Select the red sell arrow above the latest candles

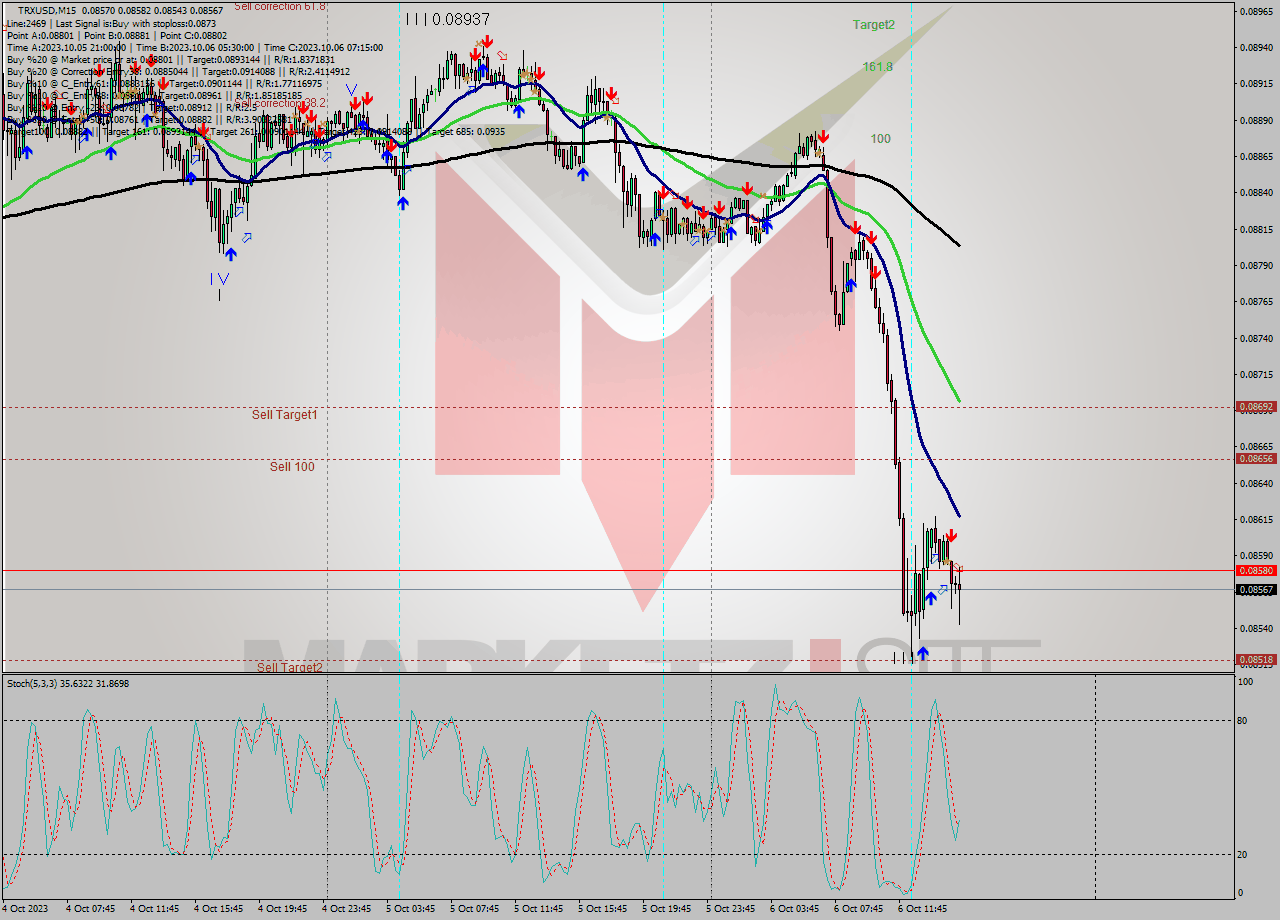(x=951, y=536)
